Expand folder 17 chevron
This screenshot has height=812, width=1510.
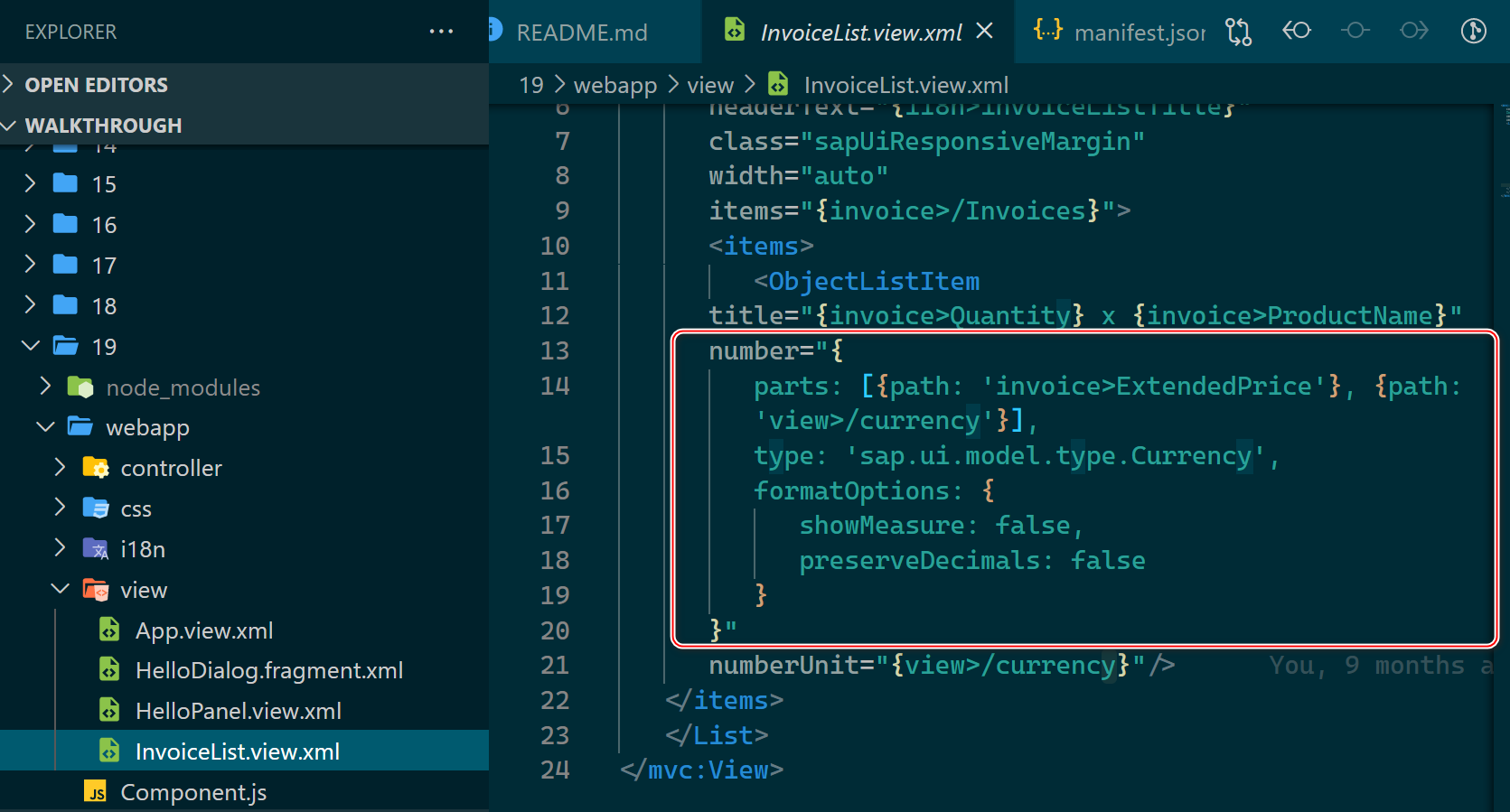(x=30, y=266)
